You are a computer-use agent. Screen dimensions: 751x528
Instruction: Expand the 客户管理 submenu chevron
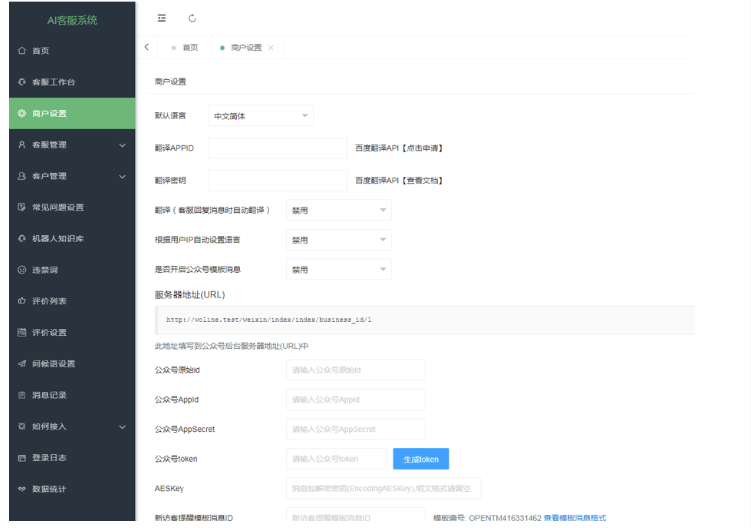click(122, 176)
